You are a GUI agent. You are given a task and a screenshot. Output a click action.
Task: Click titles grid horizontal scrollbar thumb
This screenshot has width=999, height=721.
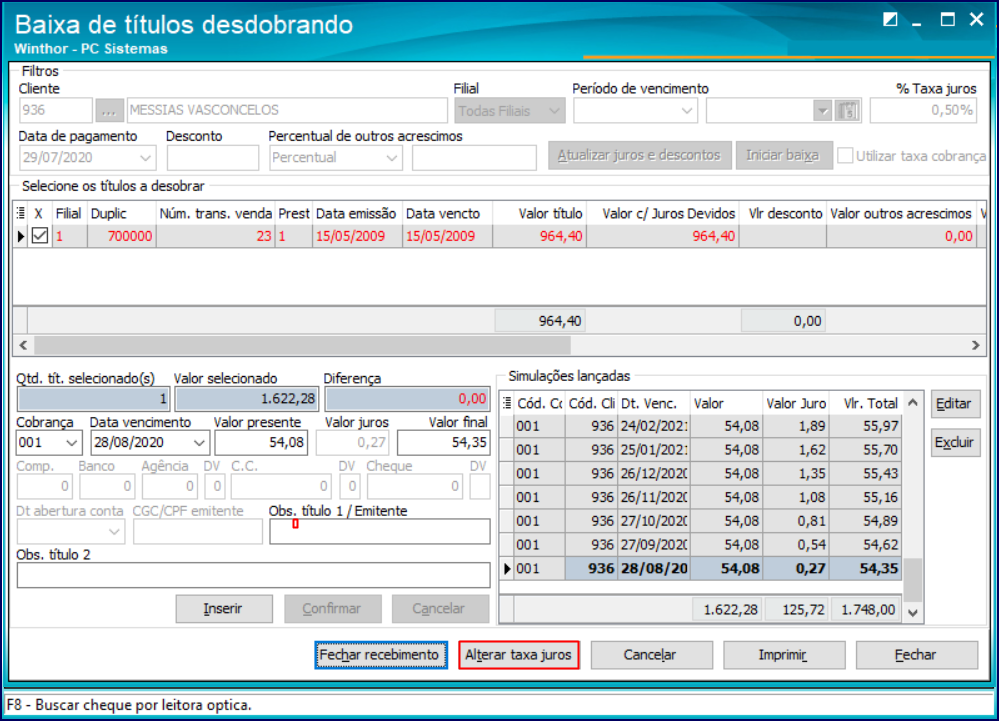pos(303,345)
